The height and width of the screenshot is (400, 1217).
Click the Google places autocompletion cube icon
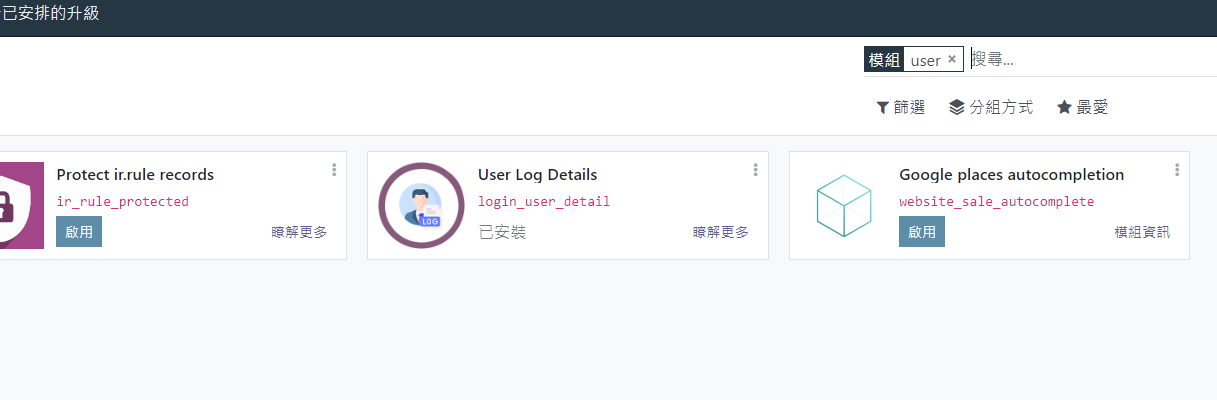coord(843,205)
